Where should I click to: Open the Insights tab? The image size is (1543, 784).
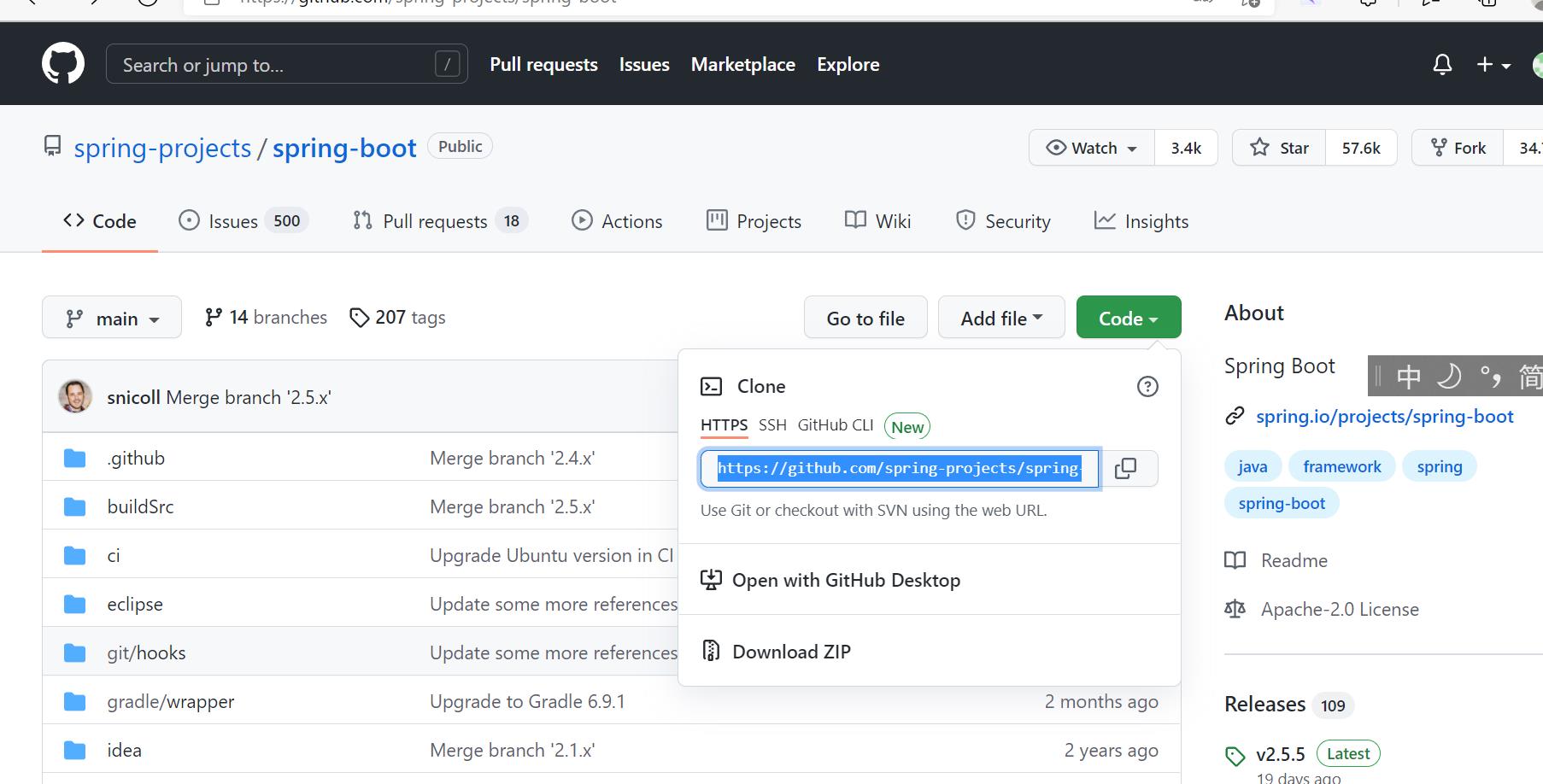(x=1141, y=221)
